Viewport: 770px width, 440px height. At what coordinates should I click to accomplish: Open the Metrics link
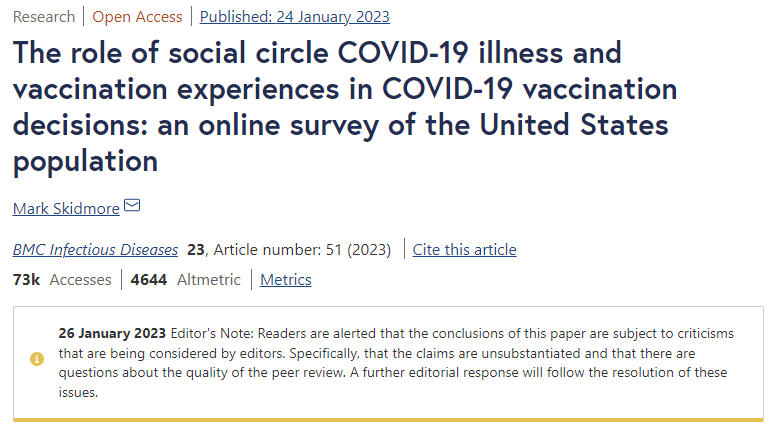coord(286,279)
